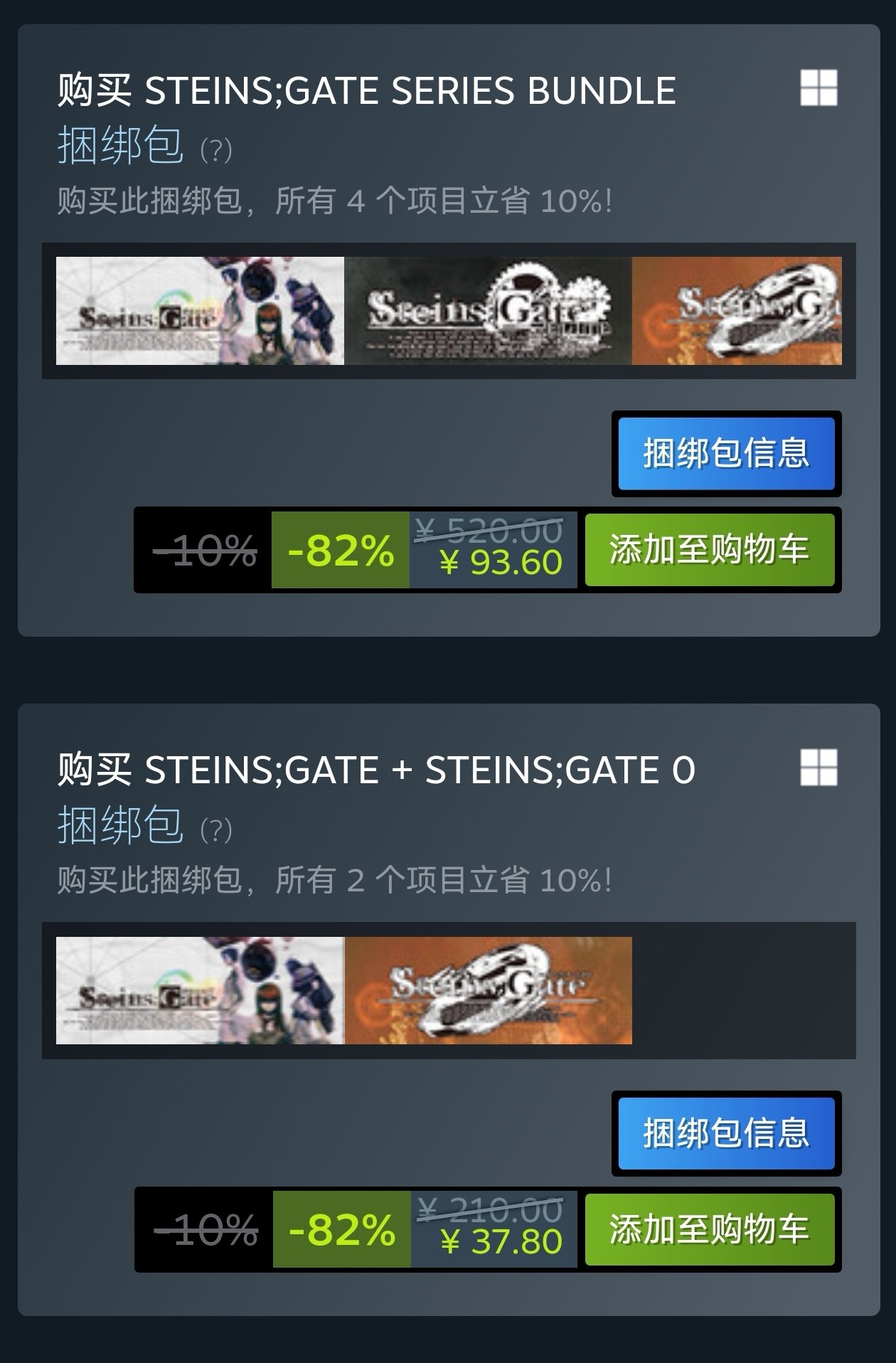Viewport: 896px width, 1363px height.
Task: Add the ¥93.60 series bundle to cart
Action: (x=710, y=549)
